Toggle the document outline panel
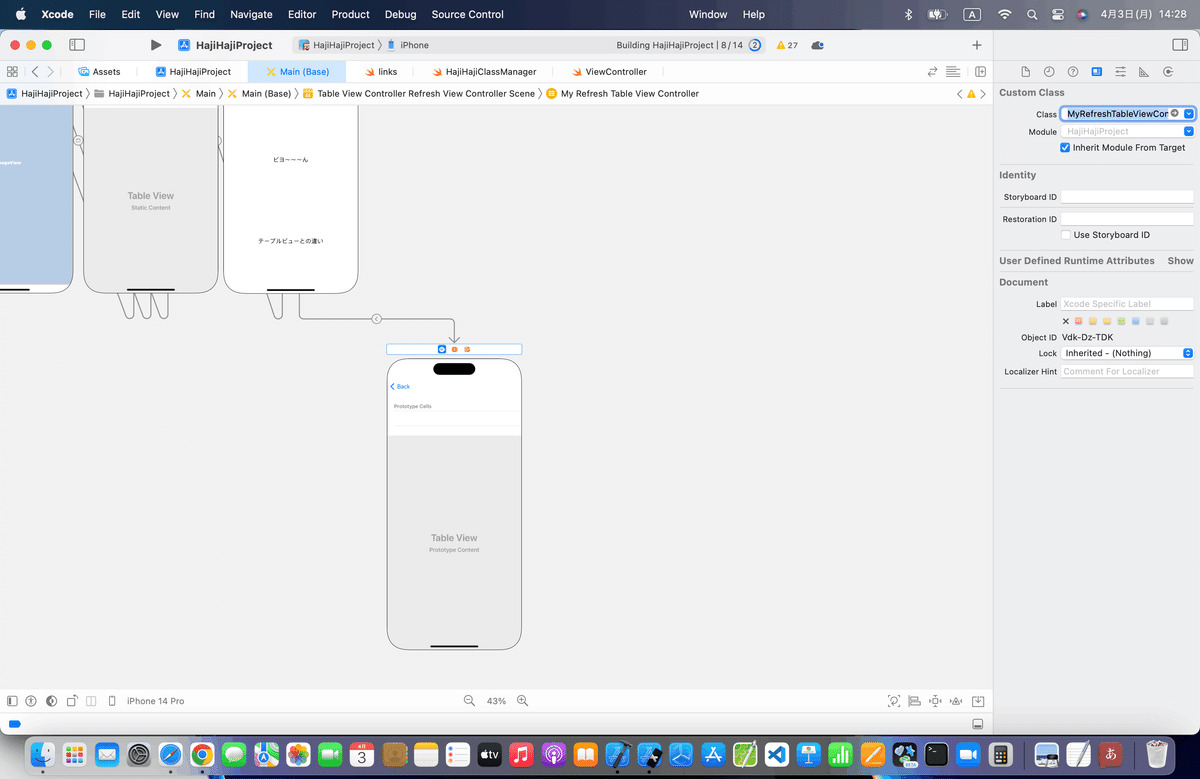Screen dimensions: 1200x779 point(12,701)
